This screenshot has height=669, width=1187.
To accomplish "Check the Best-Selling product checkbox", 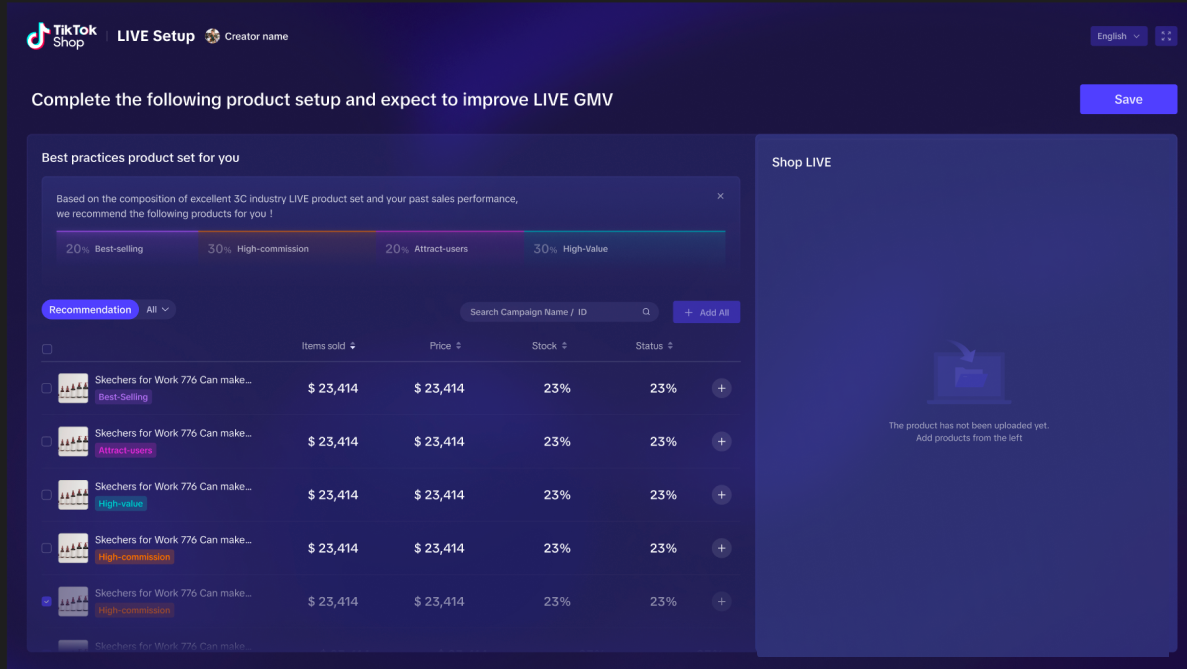I will pyautogui.click(x=47, y=388).
